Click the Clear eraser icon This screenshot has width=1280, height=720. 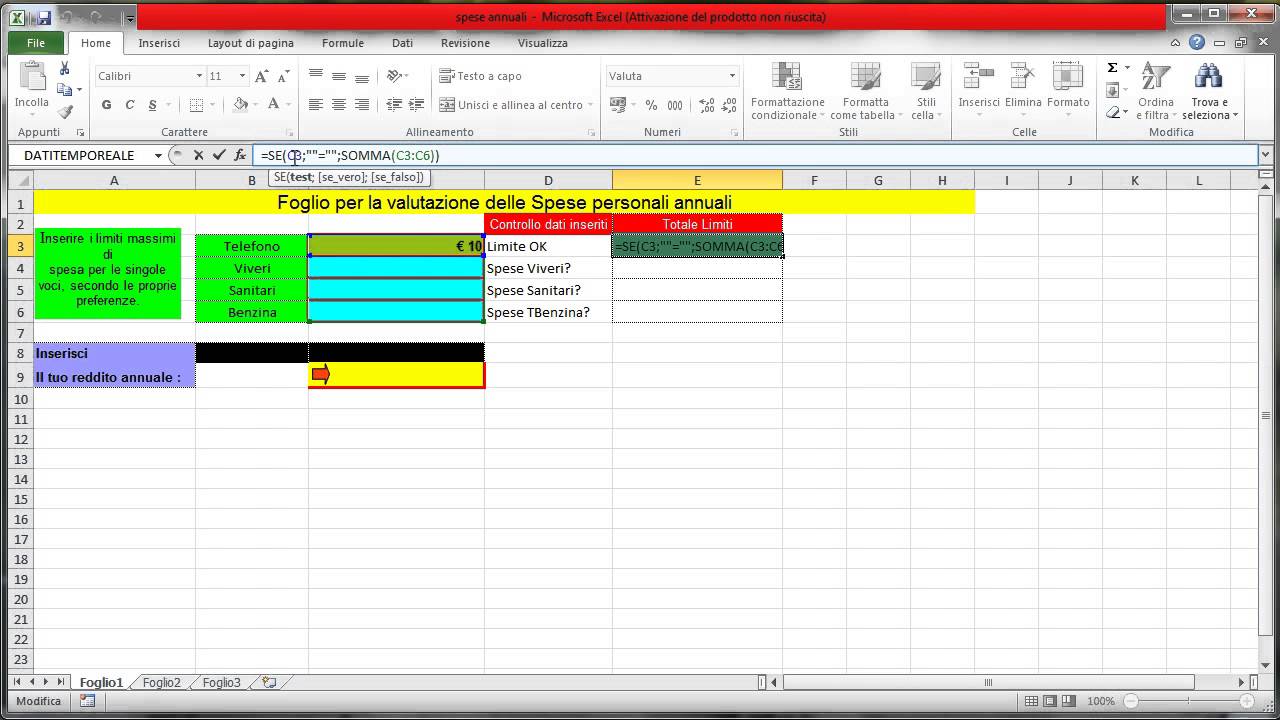point(1112,112)
